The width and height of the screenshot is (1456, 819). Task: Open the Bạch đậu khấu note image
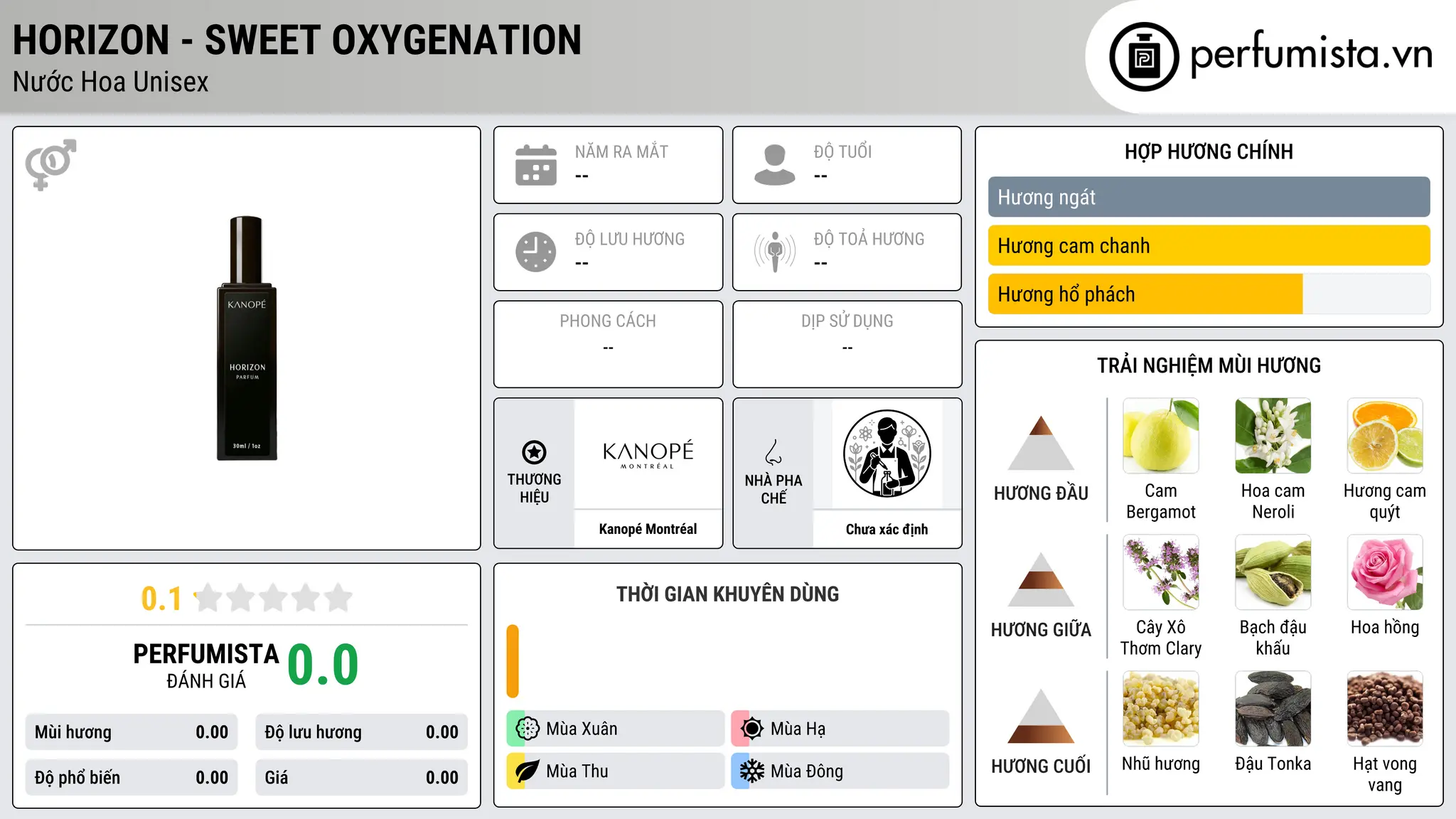click(x=1273, y=572)
